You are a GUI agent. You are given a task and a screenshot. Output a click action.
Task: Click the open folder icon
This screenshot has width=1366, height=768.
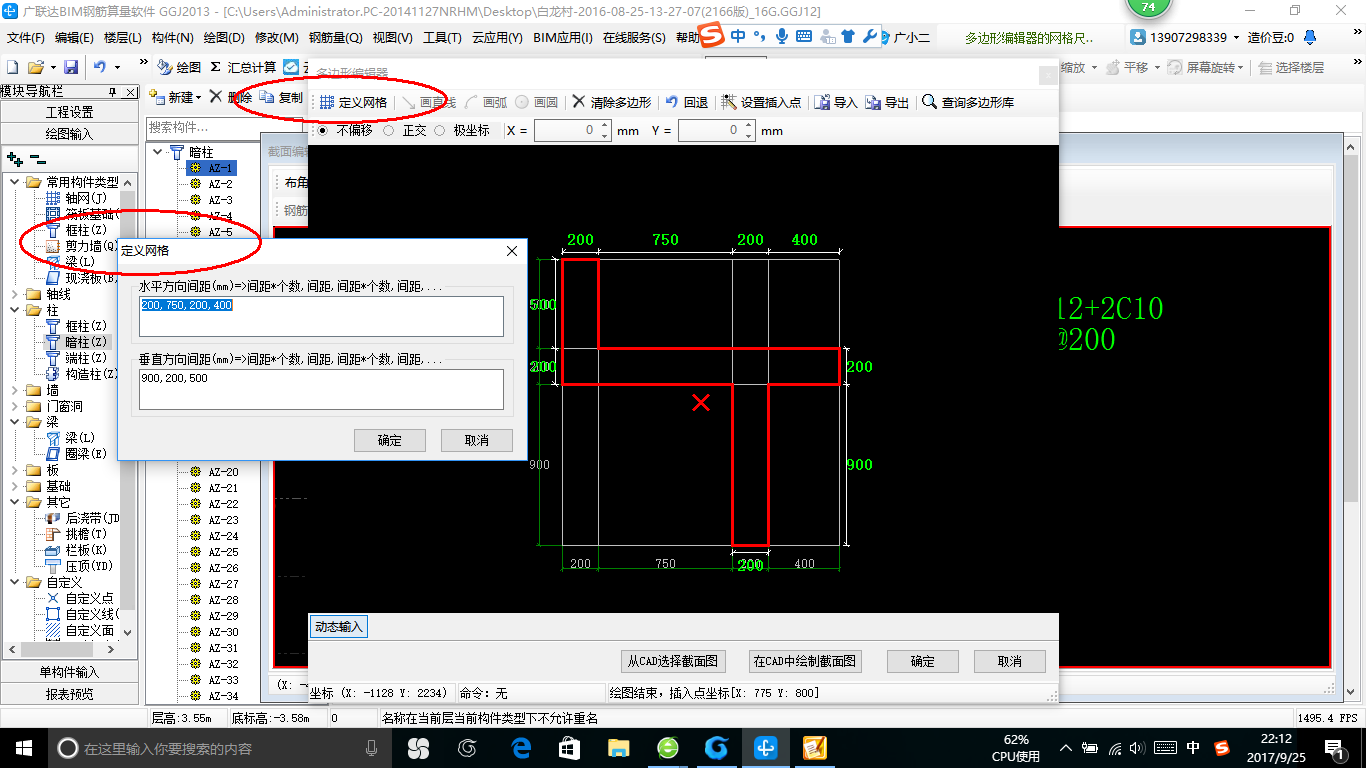coord(35,67)
